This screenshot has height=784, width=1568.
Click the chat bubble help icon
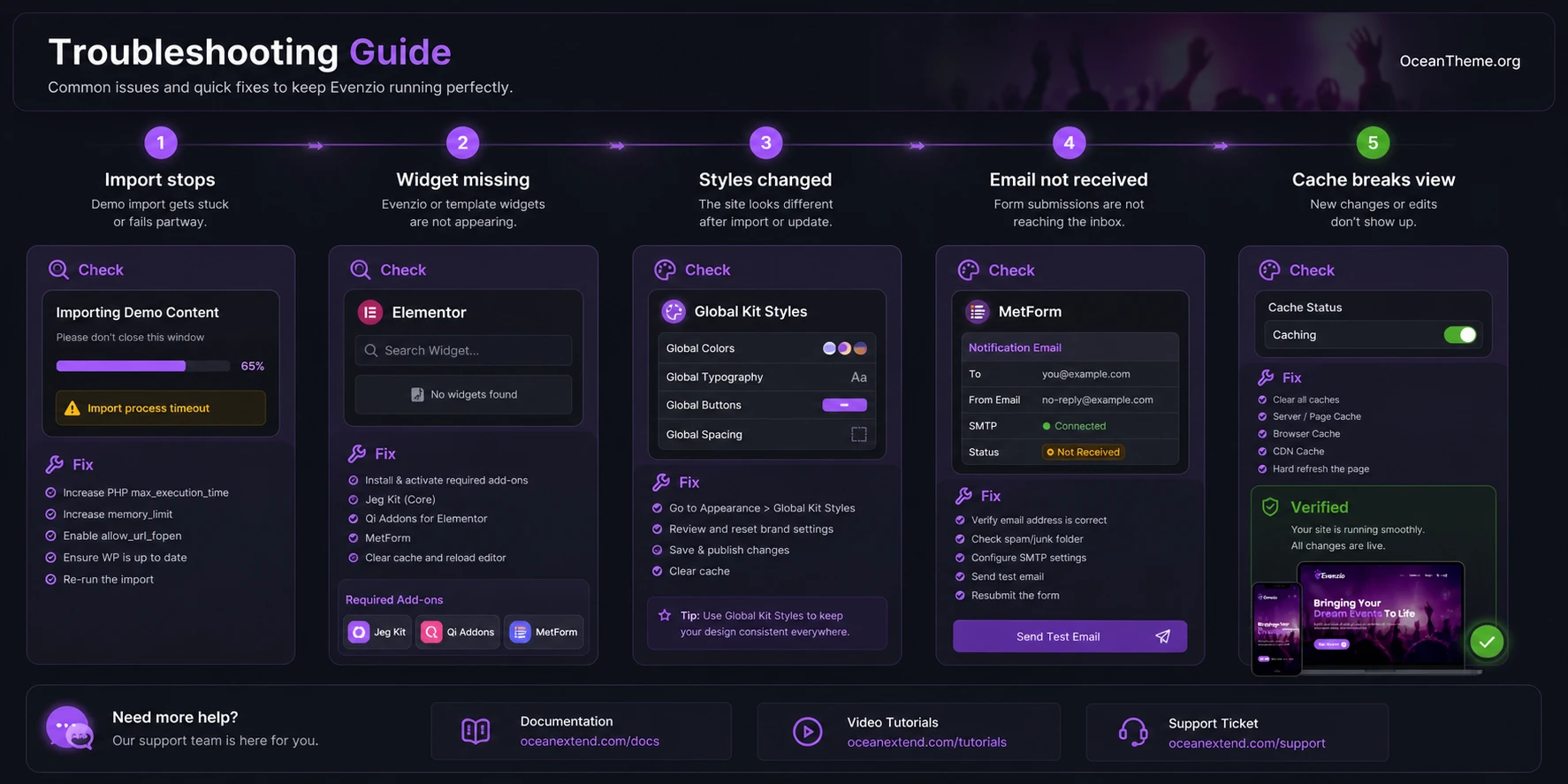(69, 727)
